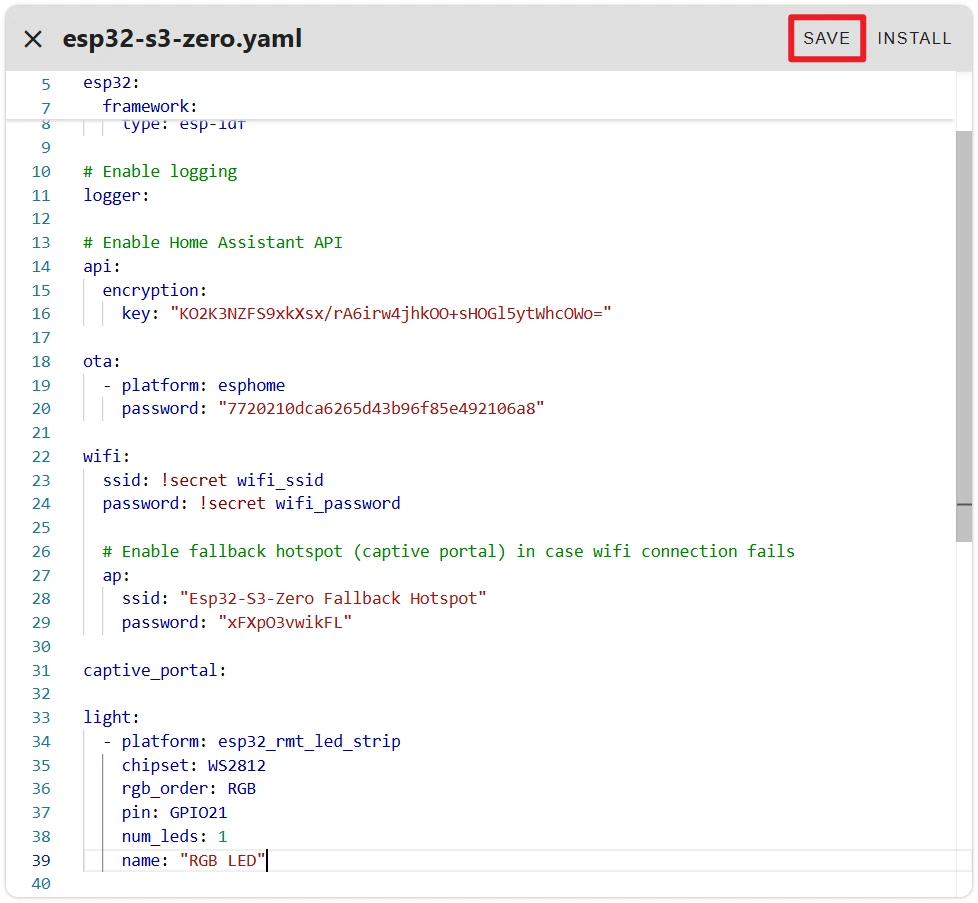Image resolution: width=978 pixels, height=903 pixels.
Task: Click the 'wifi:' line
Action: pyautogui.click(x=107, y=456)
